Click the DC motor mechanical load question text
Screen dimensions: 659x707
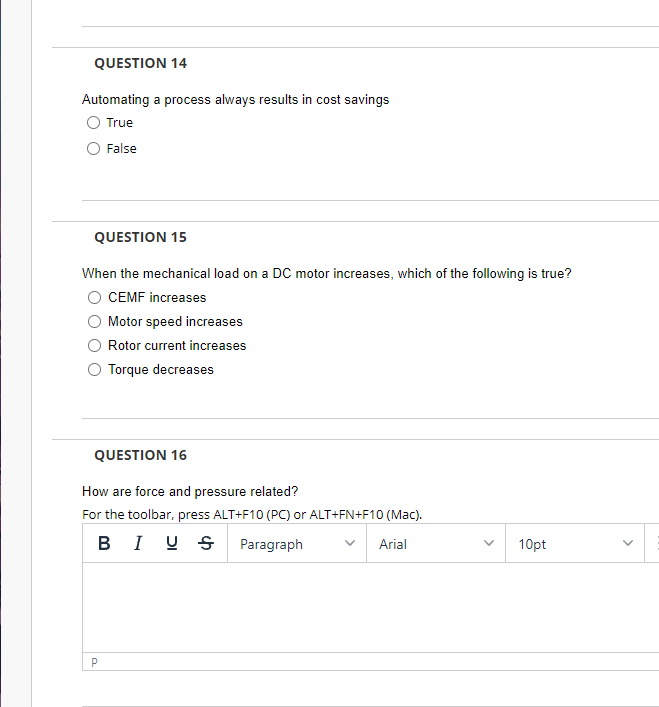327,274
